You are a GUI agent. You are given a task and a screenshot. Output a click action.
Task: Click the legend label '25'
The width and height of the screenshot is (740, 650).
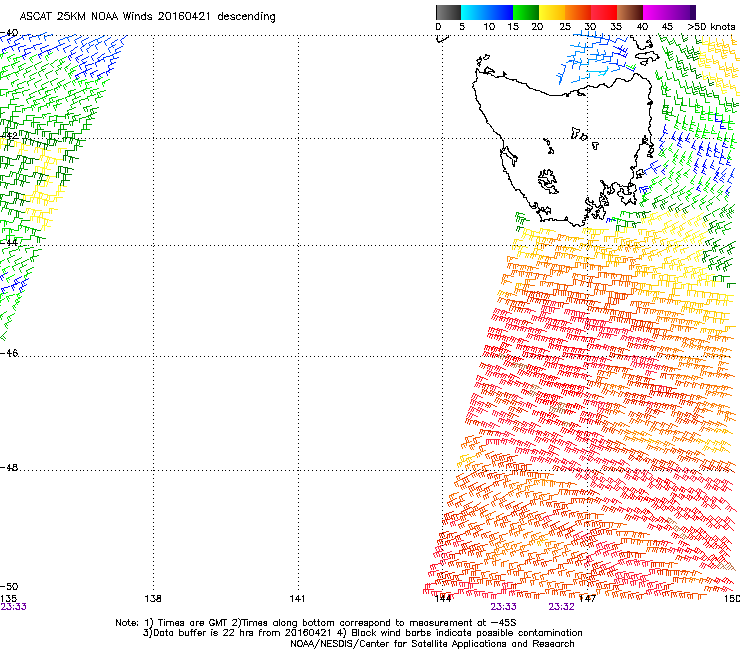click(565, 27)
